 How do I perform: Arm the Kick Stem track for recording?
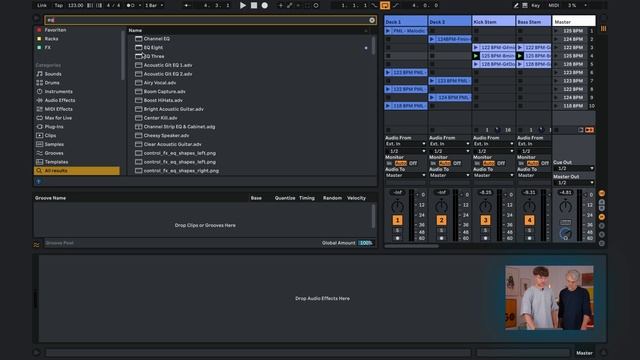pos(485,238)
